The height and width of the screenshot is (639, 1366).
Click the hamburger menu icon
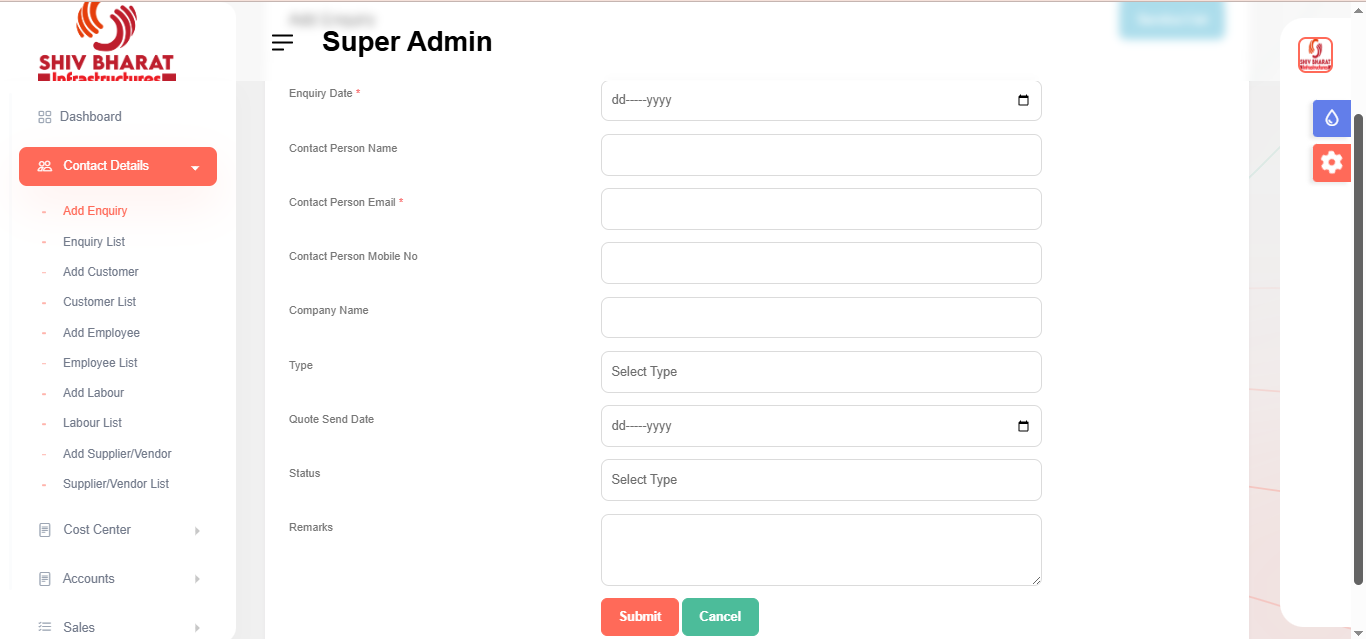[x=282, y=42]
